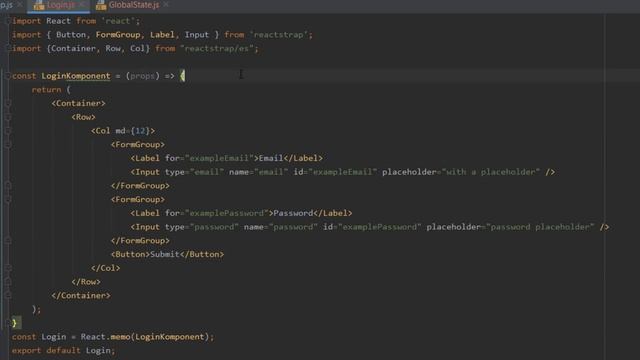Click "password placeholder" string value

point(540,227)
